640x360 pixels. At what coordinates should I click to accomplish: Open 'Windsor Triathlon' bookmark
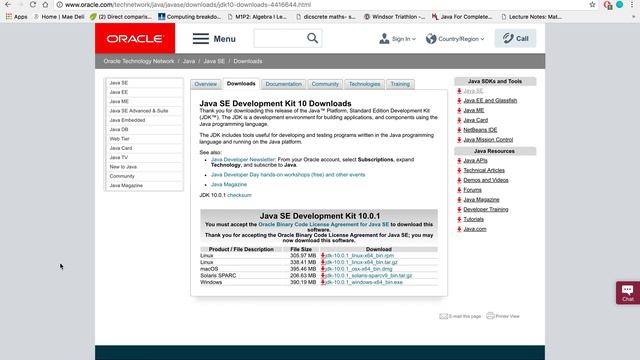coord(394,17)
